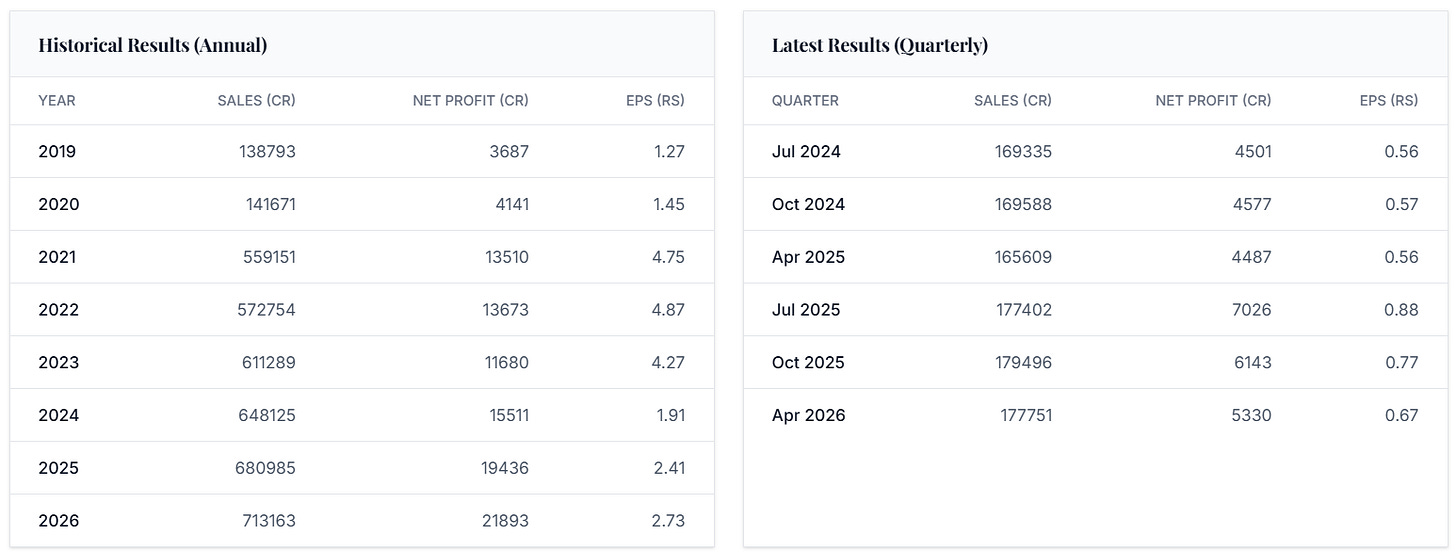Select the Apr 2026 quarter row label
This screenshot has width=1456, height=552.
pyautogui.click(x=808, y=415)
